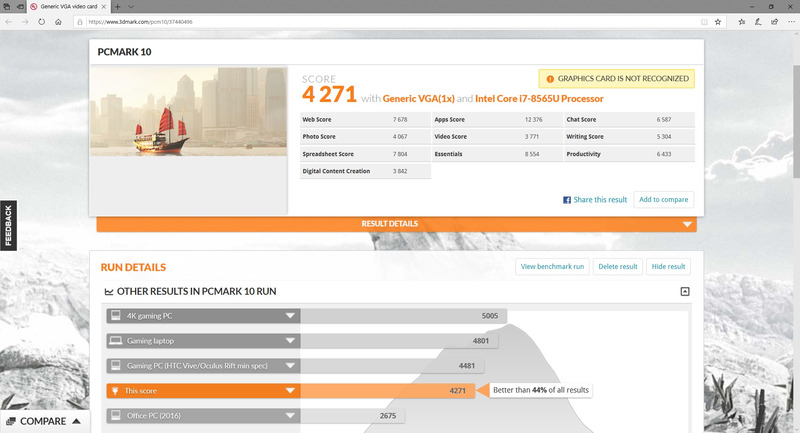Click the tabs you've set aside icon
The image size is (800, 433).
7,7
